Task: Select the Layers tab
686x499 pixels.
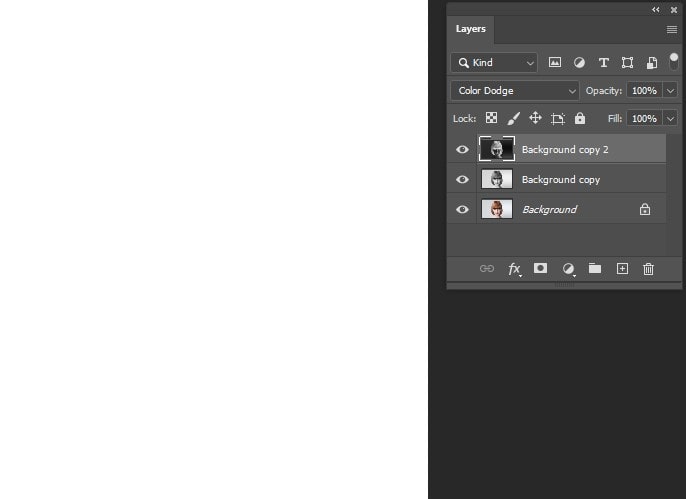Action: (471, 29)
